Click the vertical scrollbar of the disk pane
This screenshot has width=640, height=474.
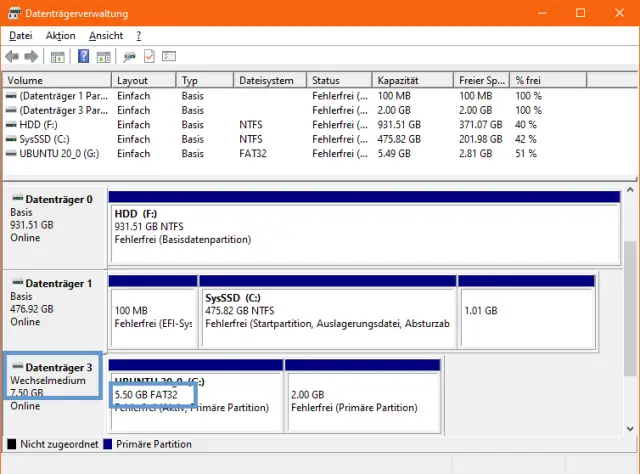[629, 300]
